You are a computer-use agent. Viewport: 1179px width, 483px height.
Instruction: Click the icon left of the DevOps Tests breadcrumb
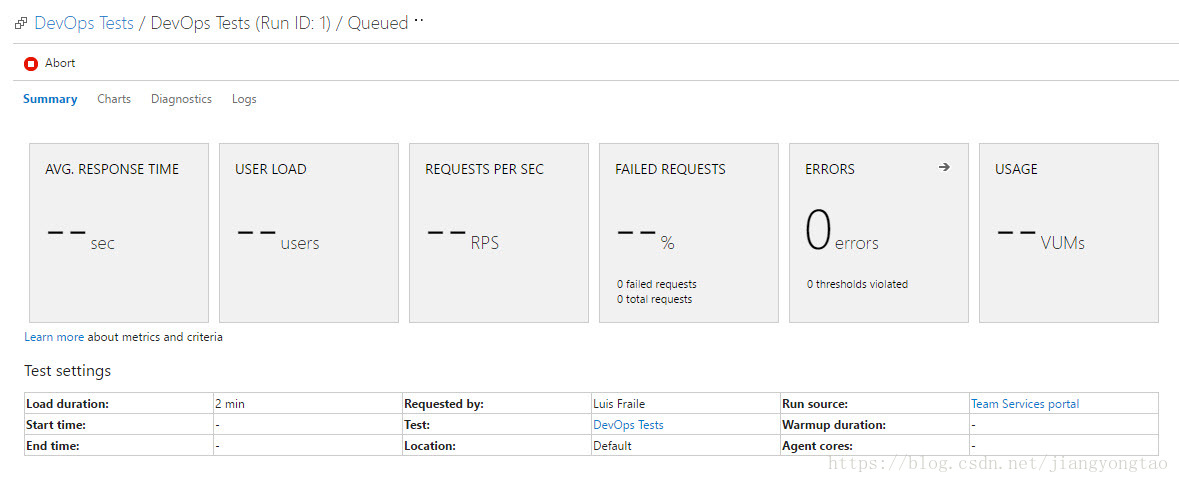21,24
